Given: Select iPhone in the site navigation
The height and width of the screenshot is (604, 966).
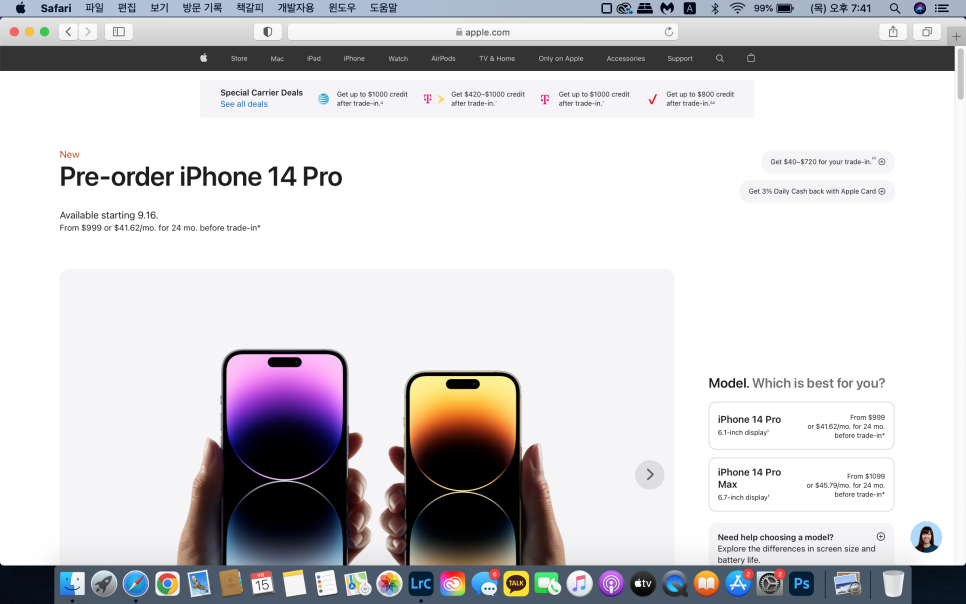Looking at the screenshot, I should tap(354, 59).
